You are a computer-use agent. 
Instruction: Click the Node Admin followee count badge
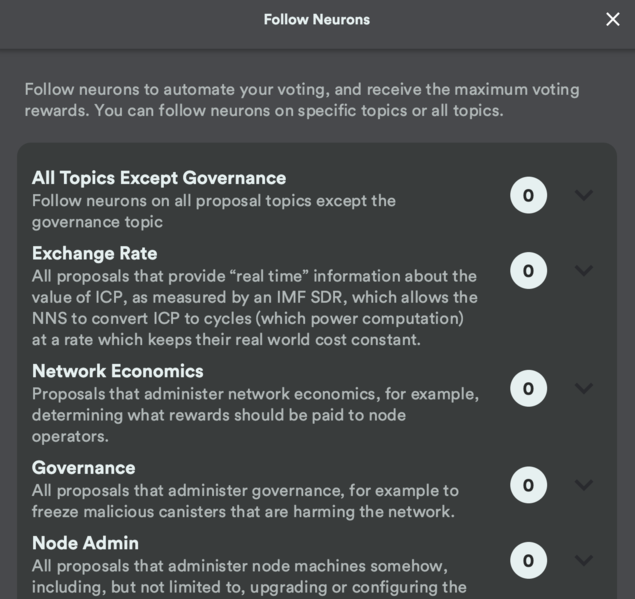tap(528, 560)
